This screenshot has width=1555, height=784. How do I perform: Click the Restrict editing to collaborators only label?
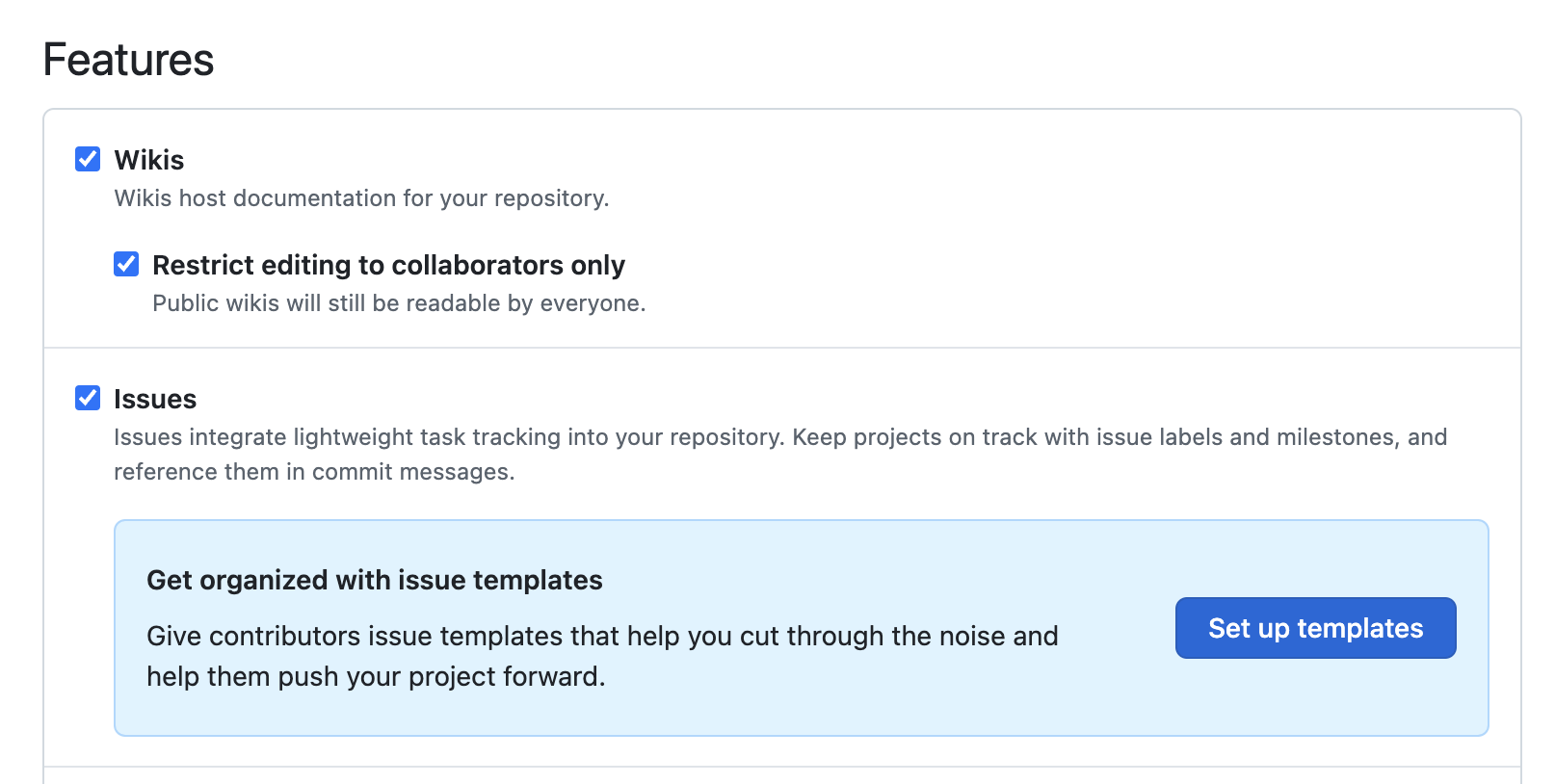pos(389,265)
